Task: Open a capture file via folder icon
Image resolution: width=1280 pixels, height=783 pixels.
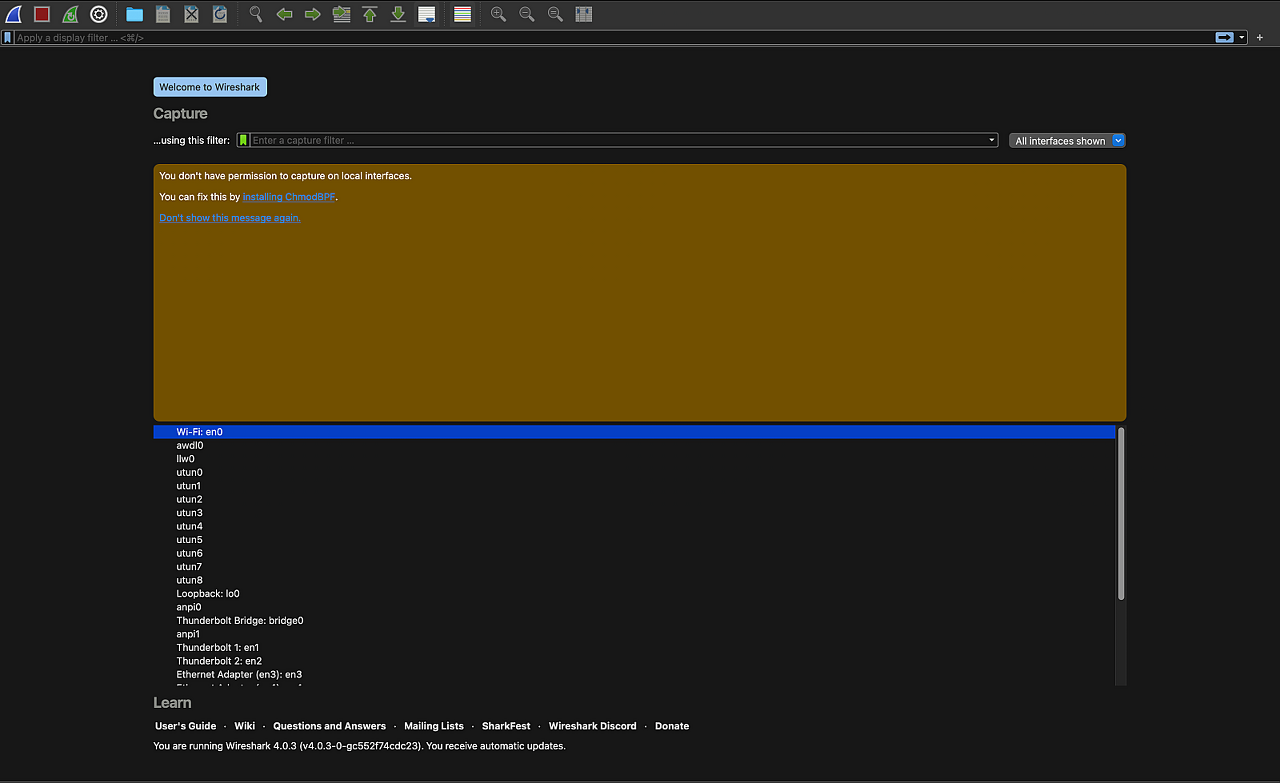Action: point(134,14)
